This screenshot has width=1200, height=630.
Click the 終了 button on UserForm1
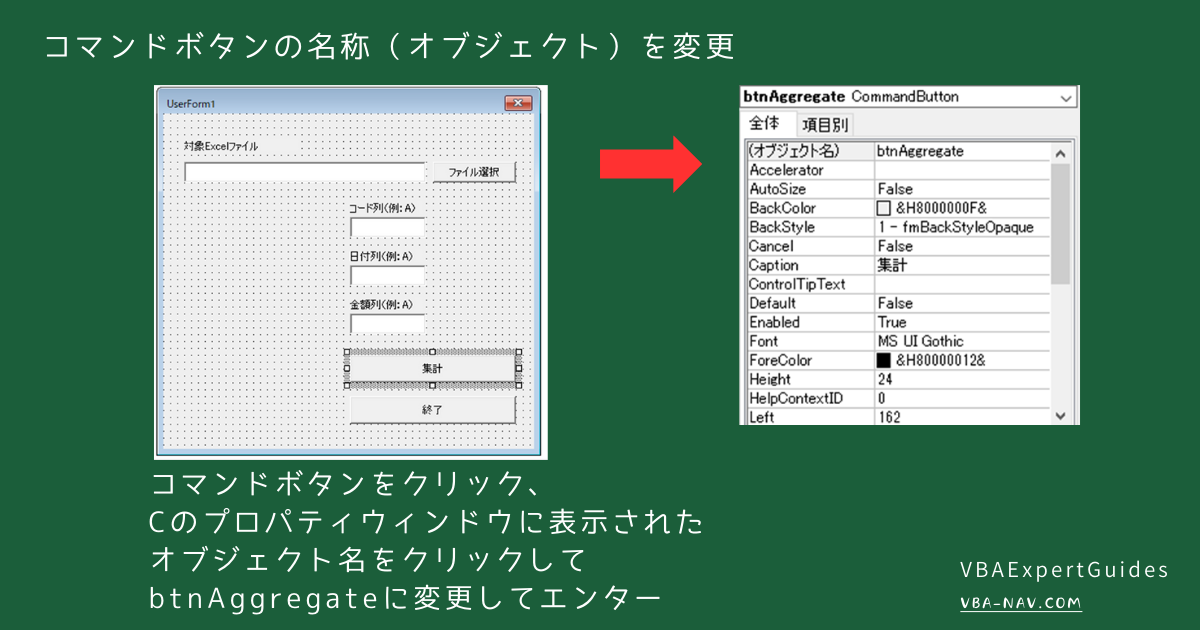(x=431, y=408)
